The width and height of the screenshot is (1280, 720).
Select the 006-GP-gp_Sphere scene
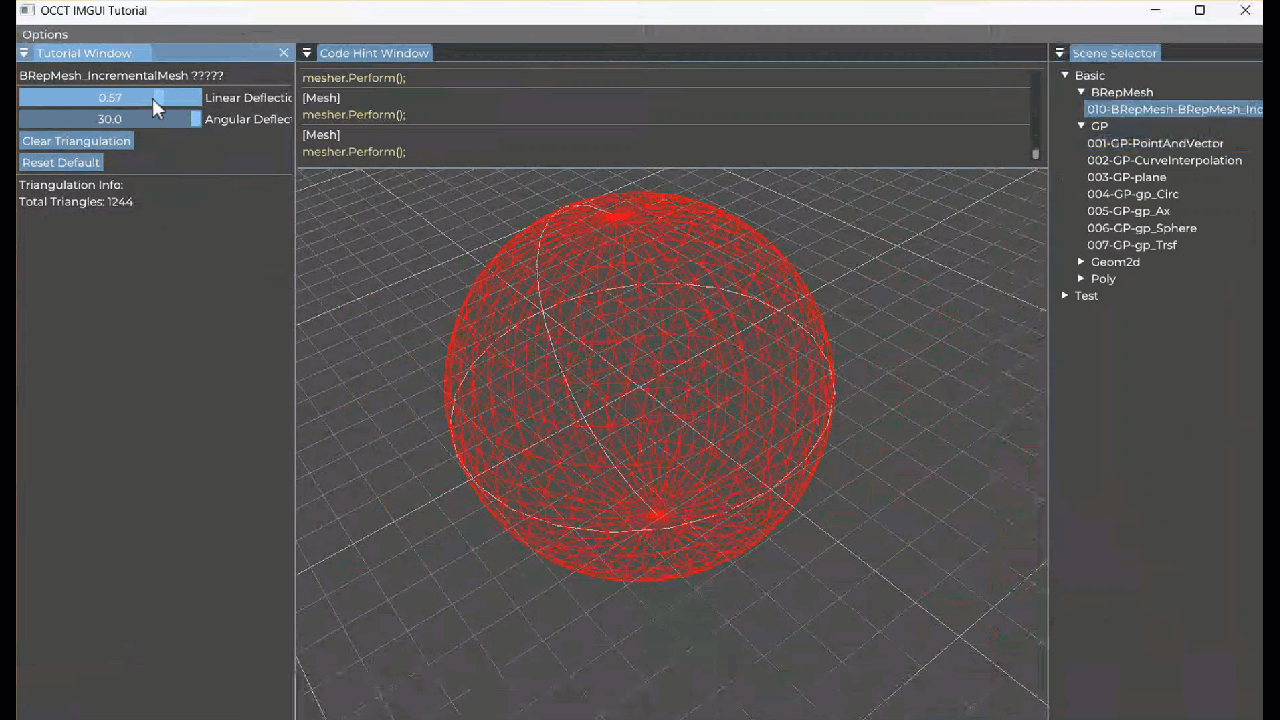(x=1142, y=228)
